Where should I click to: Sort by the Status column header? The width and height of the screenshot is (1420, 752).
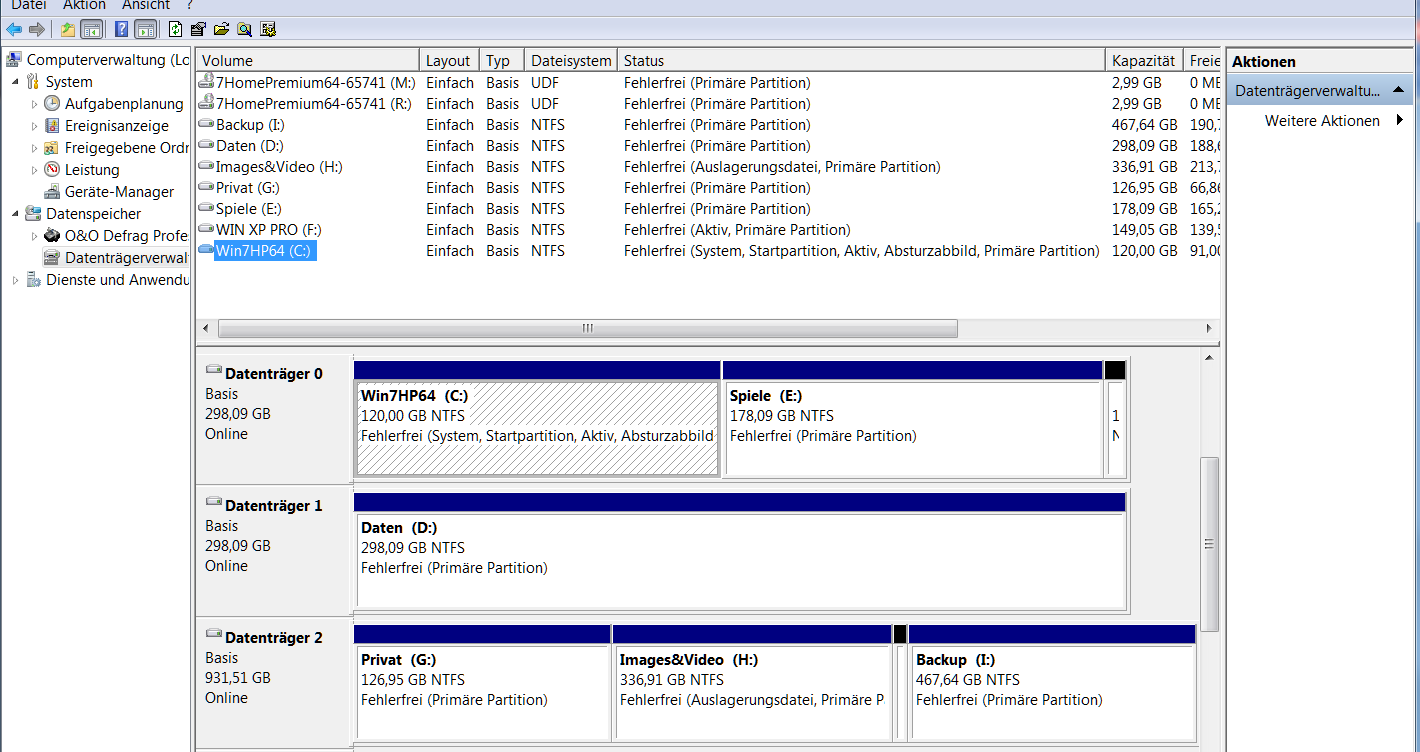(x=861, y=60)
